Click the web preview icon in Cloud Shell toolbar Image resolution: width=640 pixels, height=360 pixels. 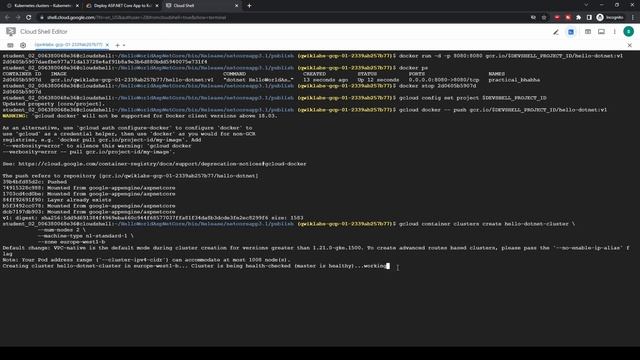(x=588, y=32)
